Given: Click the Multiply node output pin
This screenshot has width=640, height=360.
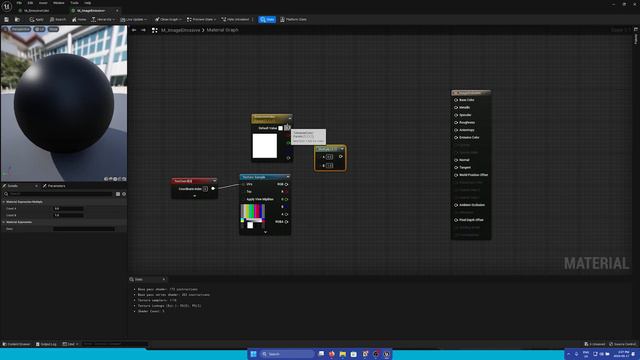Looking at the screenshot, I should coord(341,156).
